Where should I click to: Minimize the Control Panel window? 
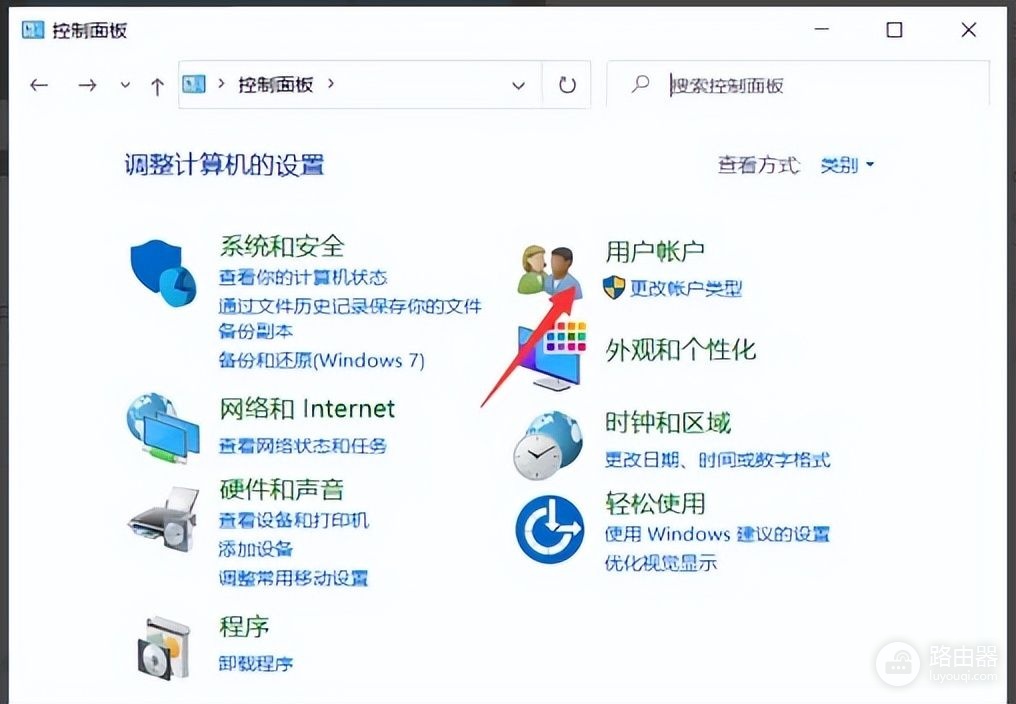pyautogui.click(x=822, y=30)
